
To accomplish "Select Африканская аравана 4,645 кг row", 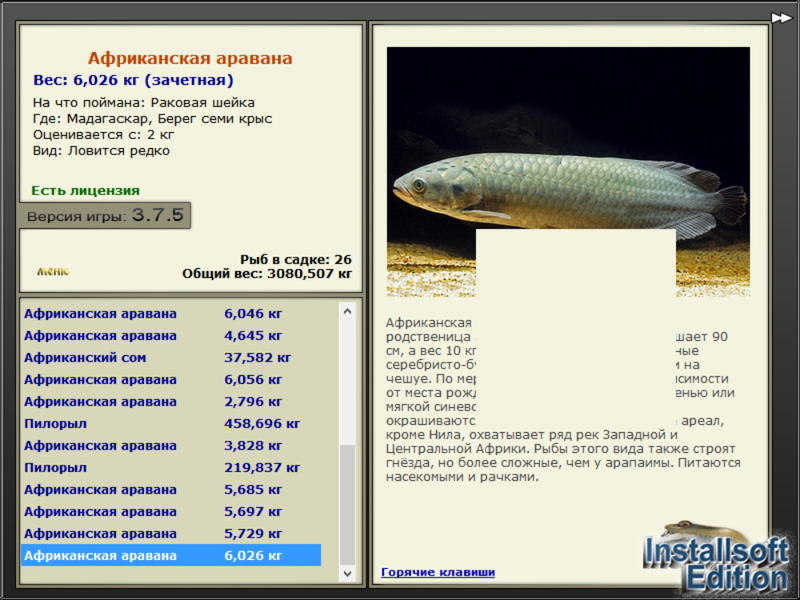I will (x=171, y=336).
